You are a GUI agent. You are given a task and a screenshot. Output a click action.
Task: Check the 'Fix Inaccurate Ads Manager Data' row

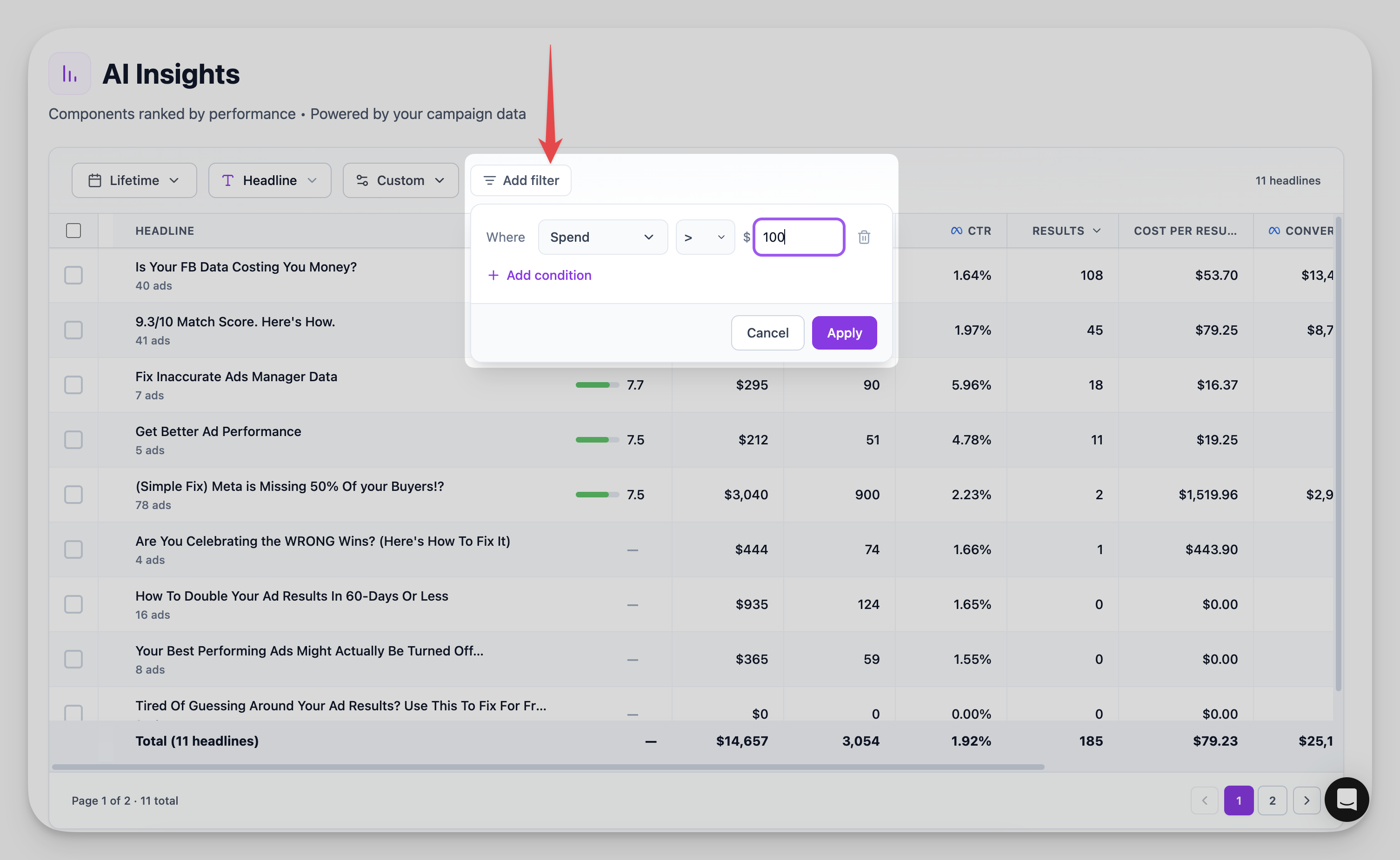click(x=73, y=385)
